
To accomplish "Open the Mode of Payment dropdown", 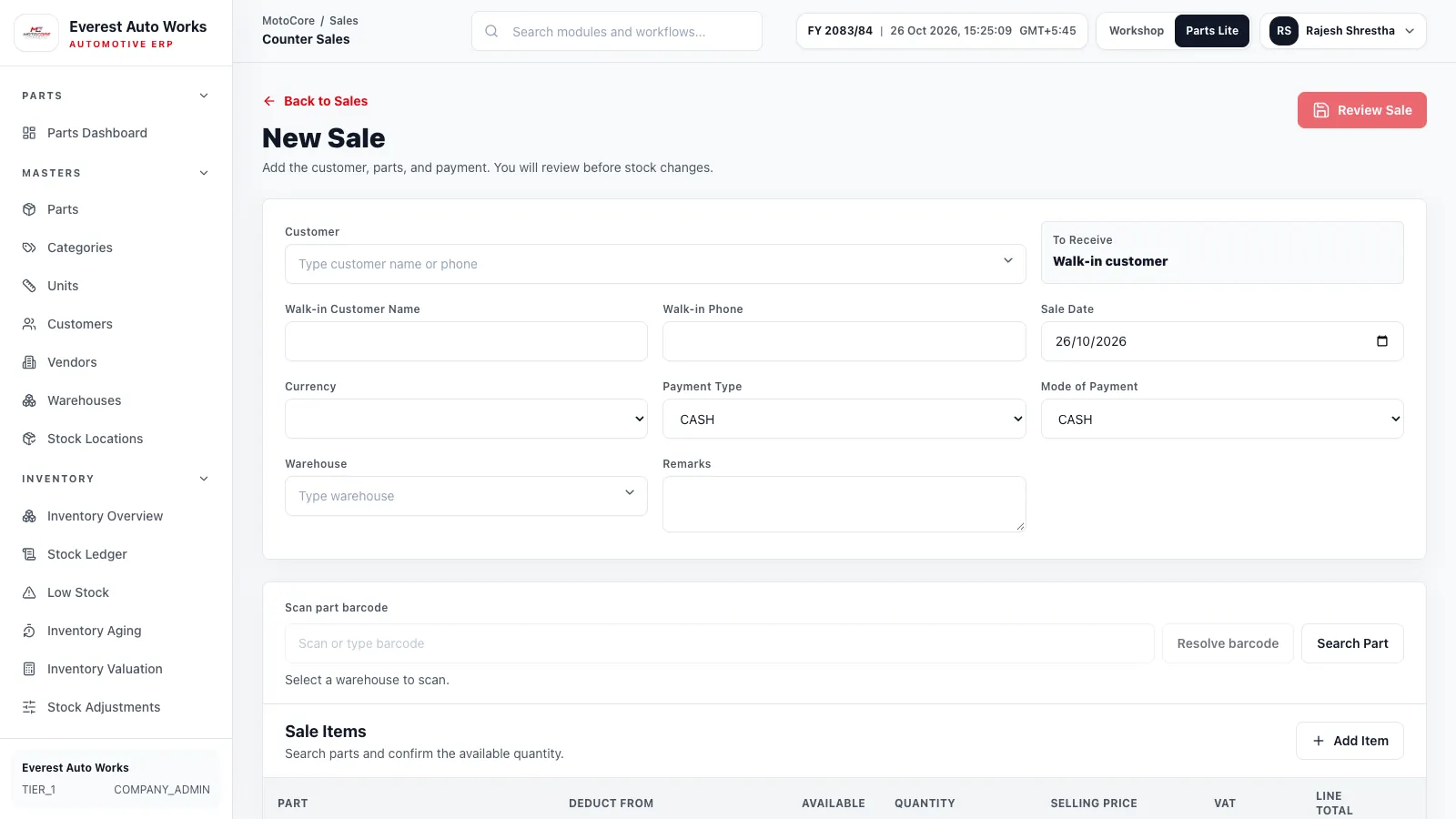I will pyautogui.click(x=1222, y=419).
